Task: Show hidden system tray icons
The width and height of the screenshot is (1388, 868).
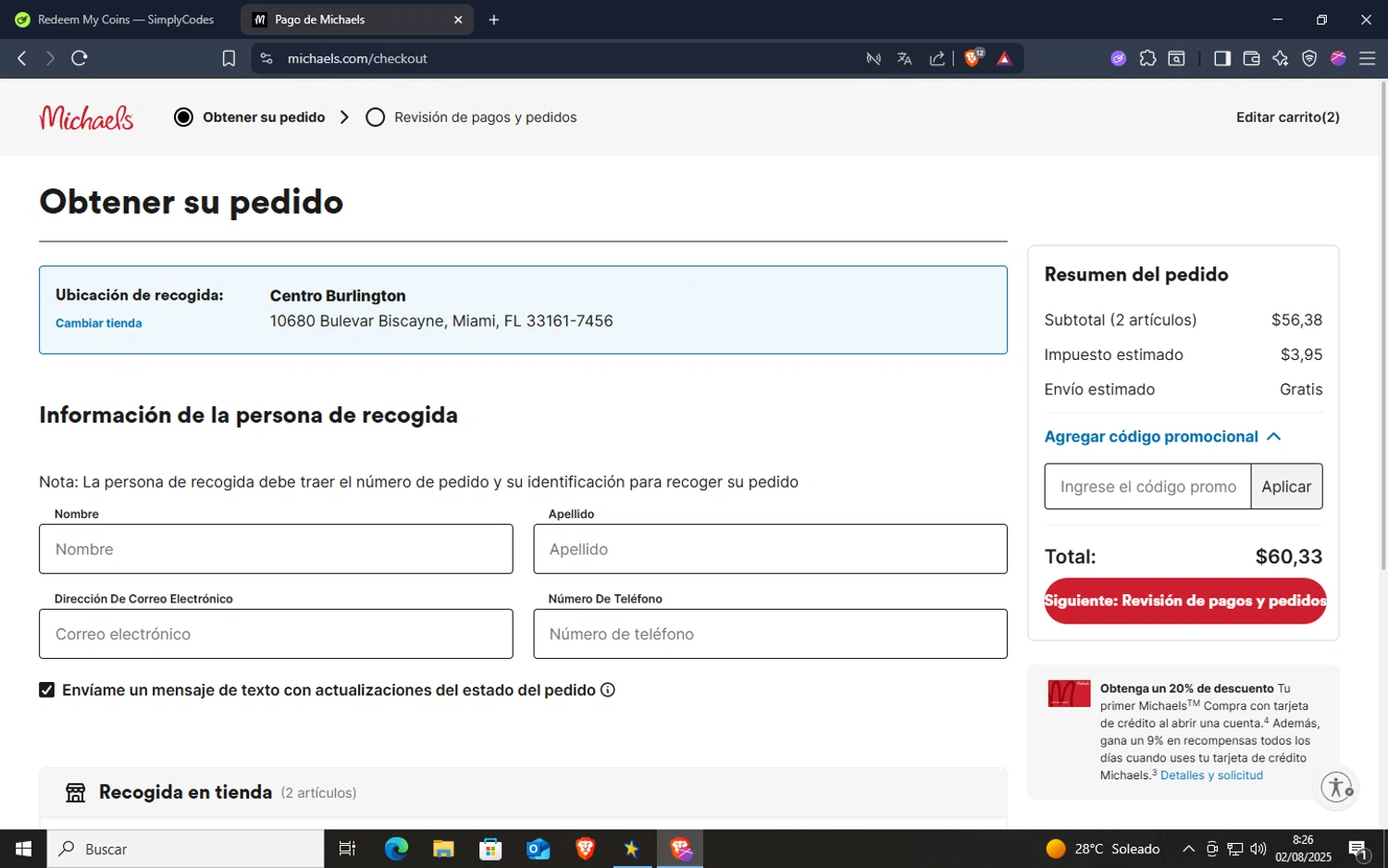Action: (x=1188, y=849)
